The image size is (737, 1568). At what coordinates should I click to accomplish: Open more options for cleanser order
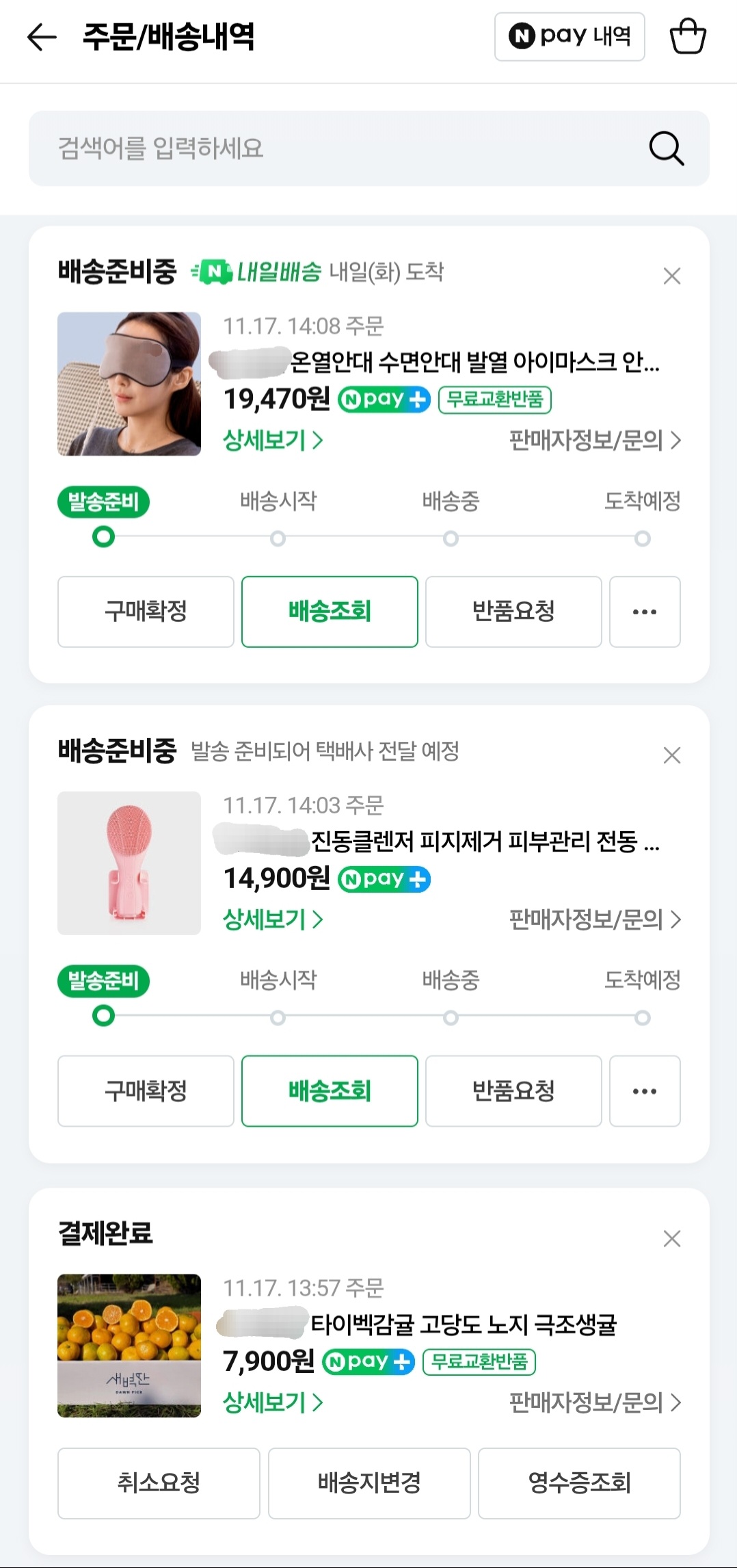pos(645,1091)
